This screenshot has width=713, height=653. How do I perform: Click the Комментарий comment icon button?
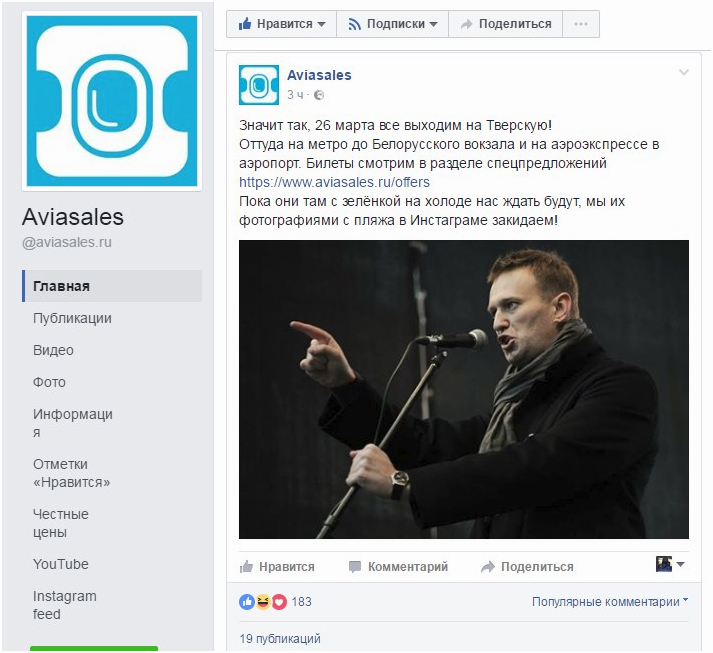pyautogui.click(x=398, y=567)
